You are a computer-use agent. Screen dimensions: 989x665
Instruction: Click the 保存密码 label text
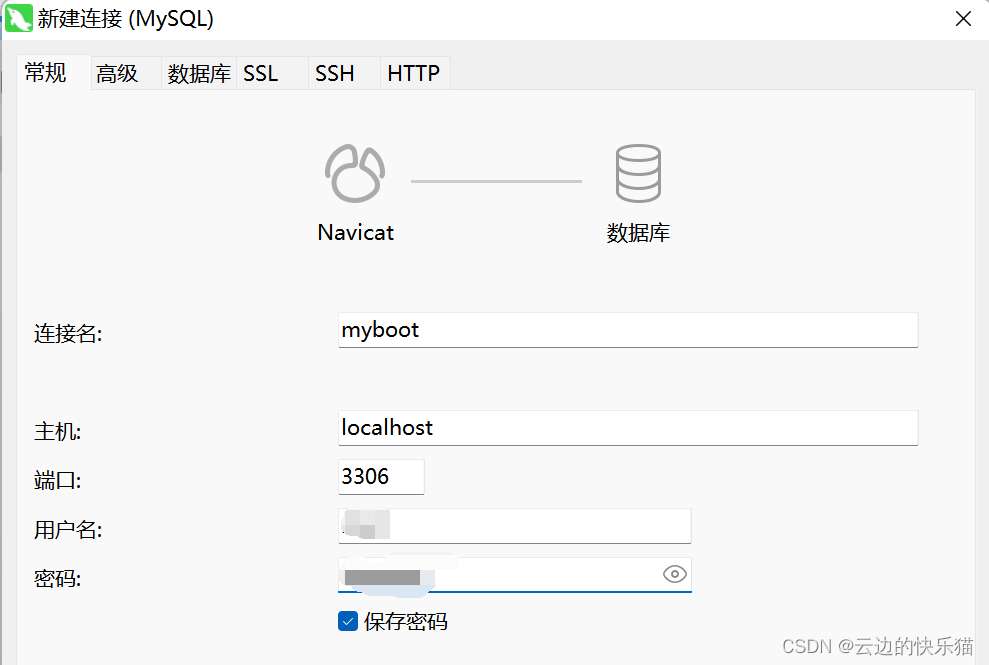pos(406,621)
